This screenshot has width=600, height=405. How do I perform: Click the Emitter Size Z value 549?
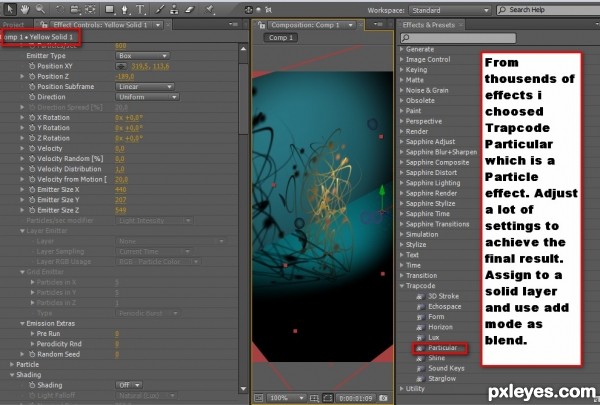[121, 210]
